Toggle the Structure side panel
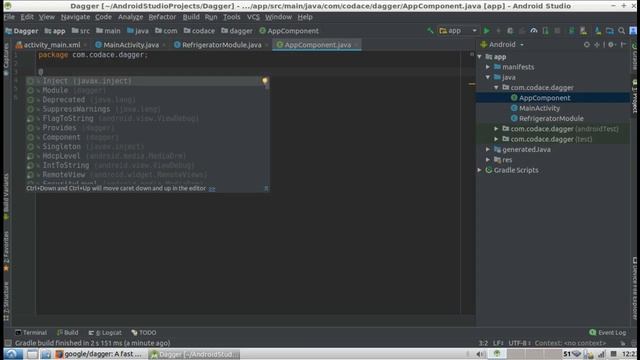The image size is (640, 360). (6, 302)
